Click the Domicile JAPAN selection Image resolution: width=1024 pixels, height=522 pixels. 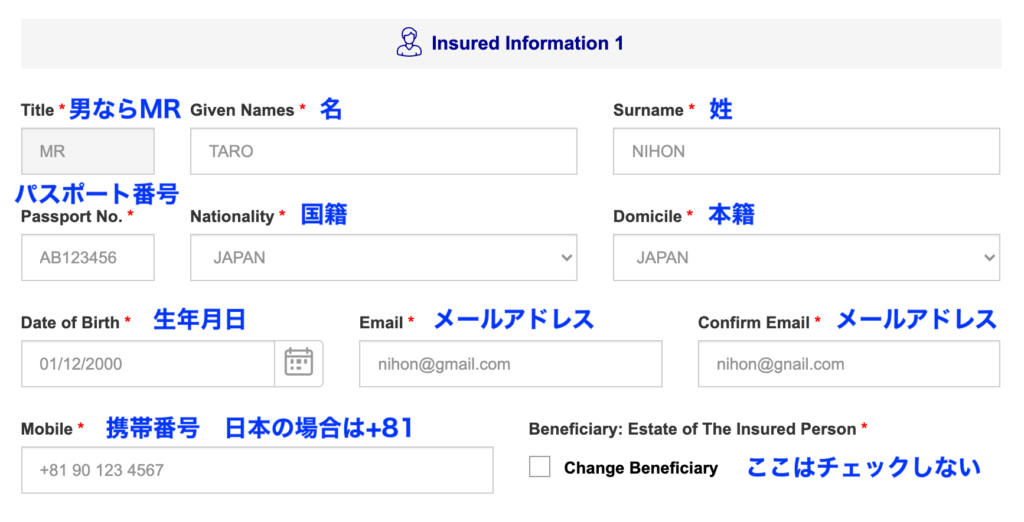(x=806, y=257)
